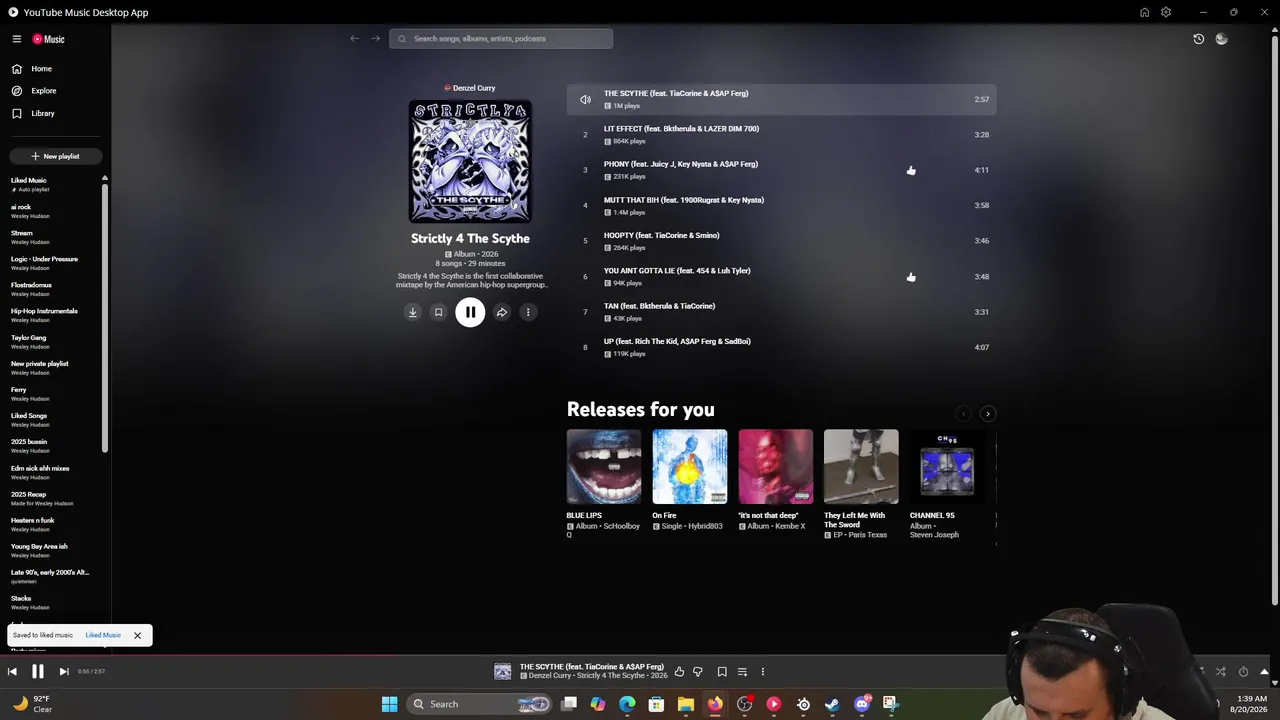Share the Strictly 4 The Scythe album
The width and height of the screenshot is (1280, 720).
[502, 312]
